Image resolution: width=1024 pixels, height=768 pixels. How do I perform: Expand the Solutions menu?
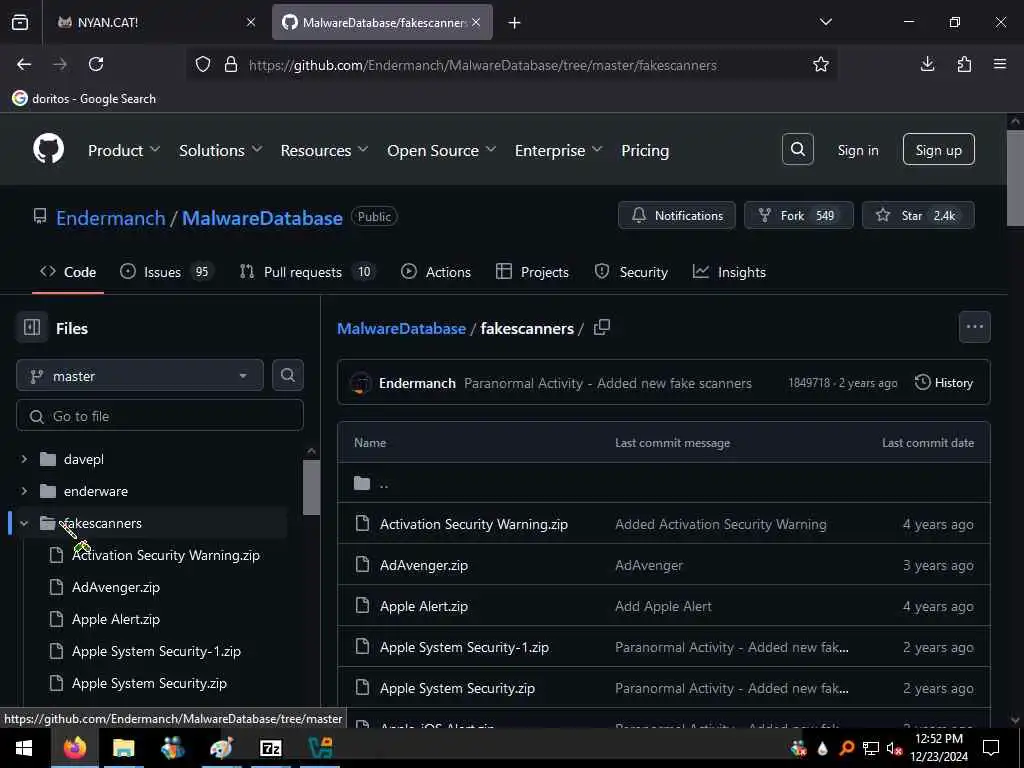pos(220,150)
